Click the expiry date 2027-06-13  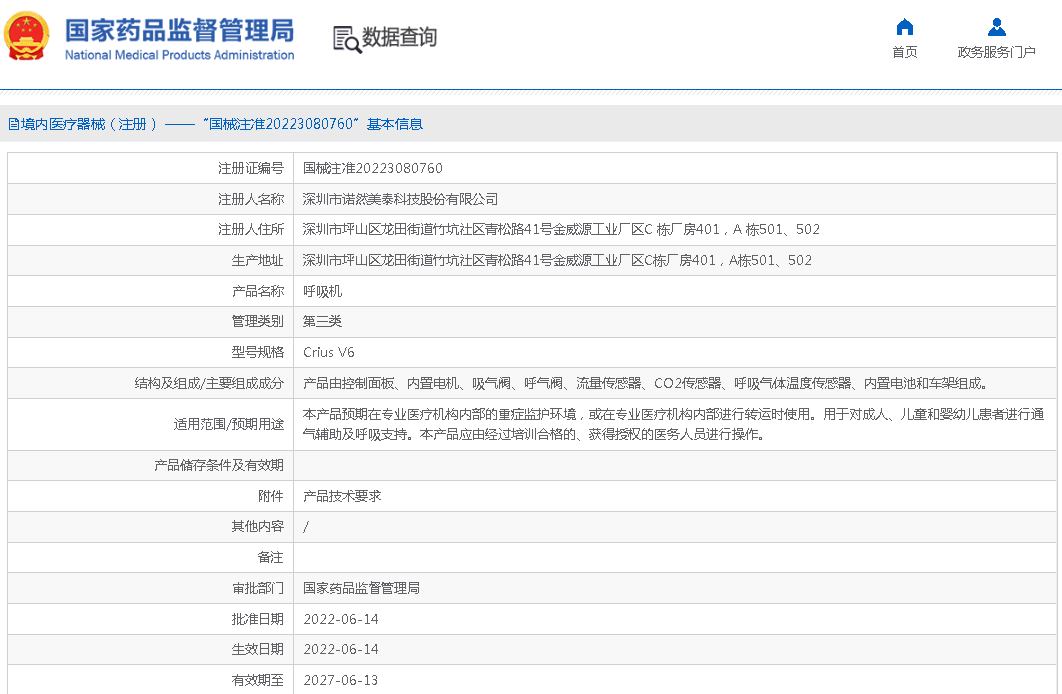(340, 680)
